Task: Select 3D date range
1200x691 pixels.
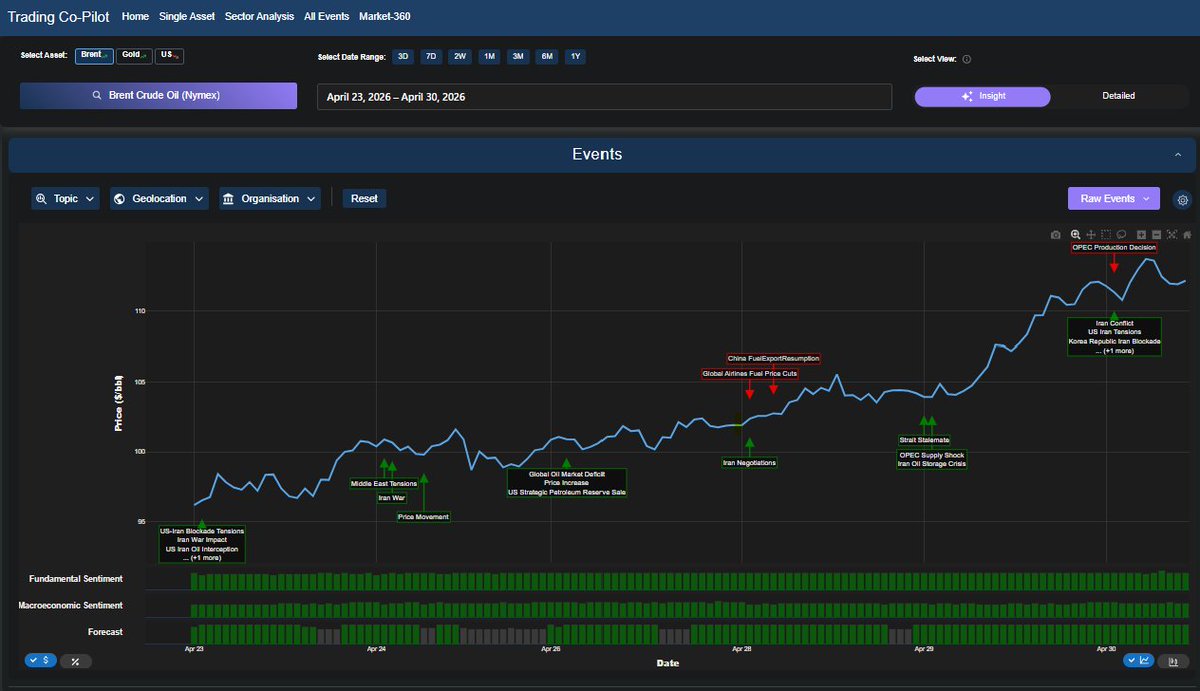Action: click(403, 57)
